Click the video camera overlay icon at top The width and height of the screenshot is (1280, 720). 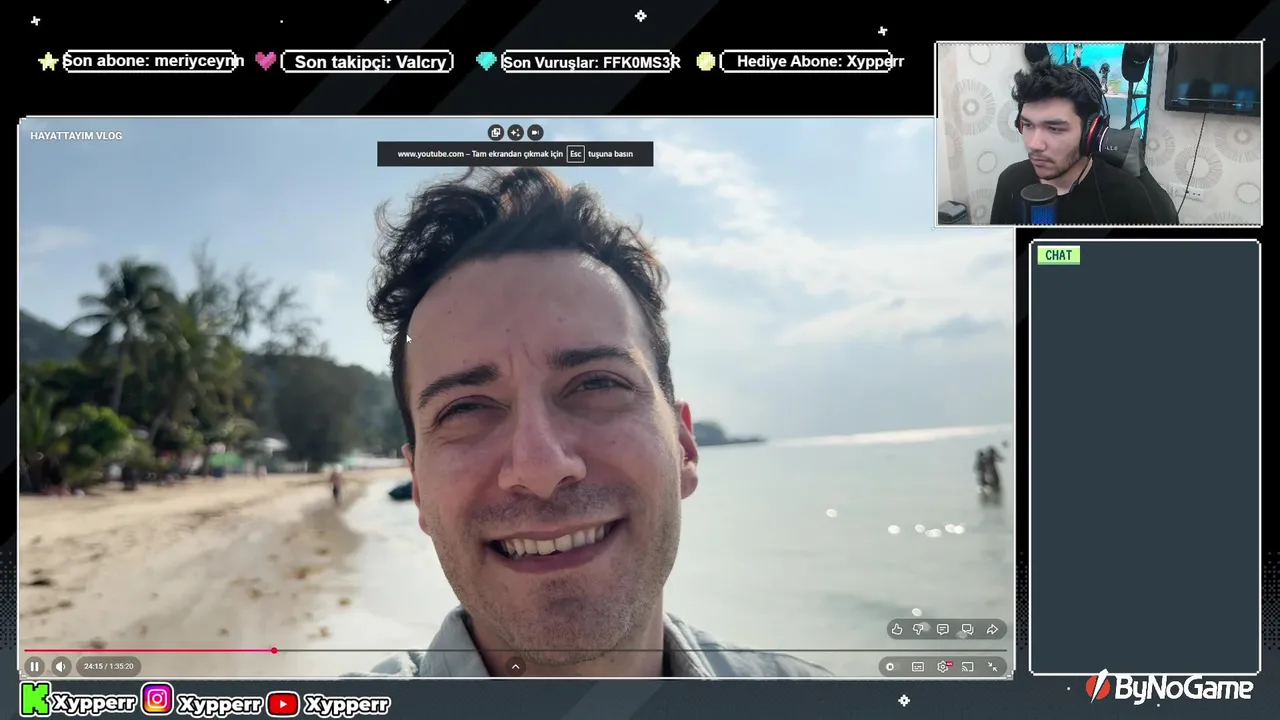coord(535,132)
